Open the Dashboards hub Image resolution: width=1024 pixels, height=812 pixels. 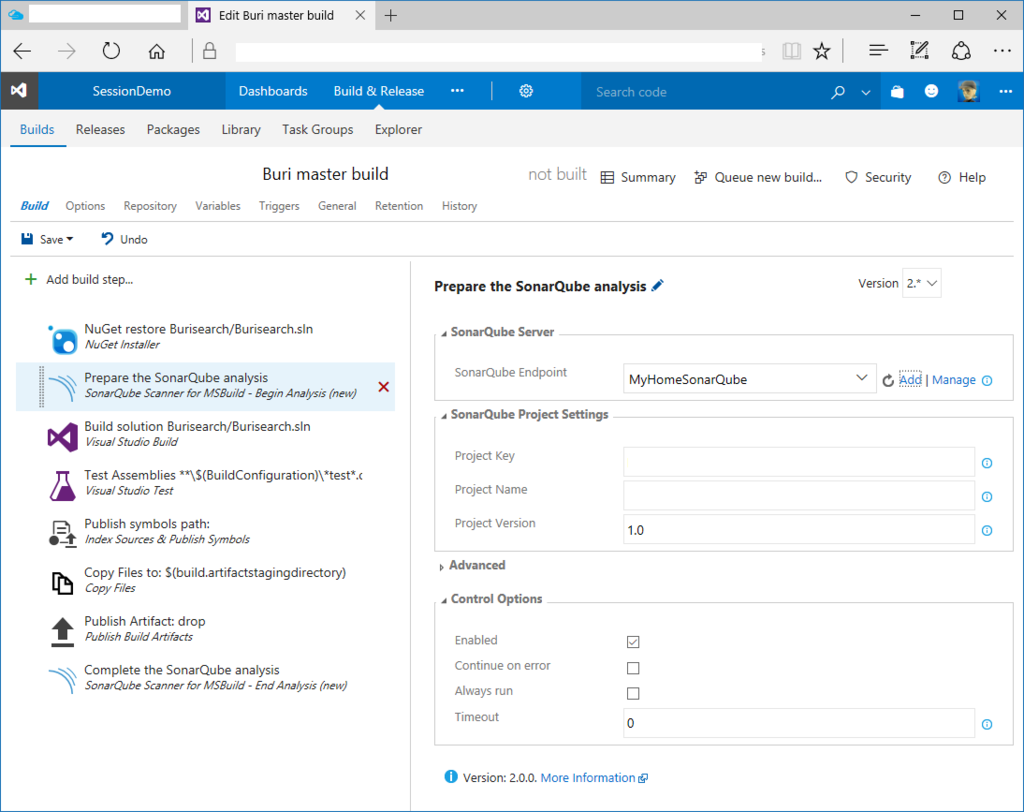click(x=273, y=91)
